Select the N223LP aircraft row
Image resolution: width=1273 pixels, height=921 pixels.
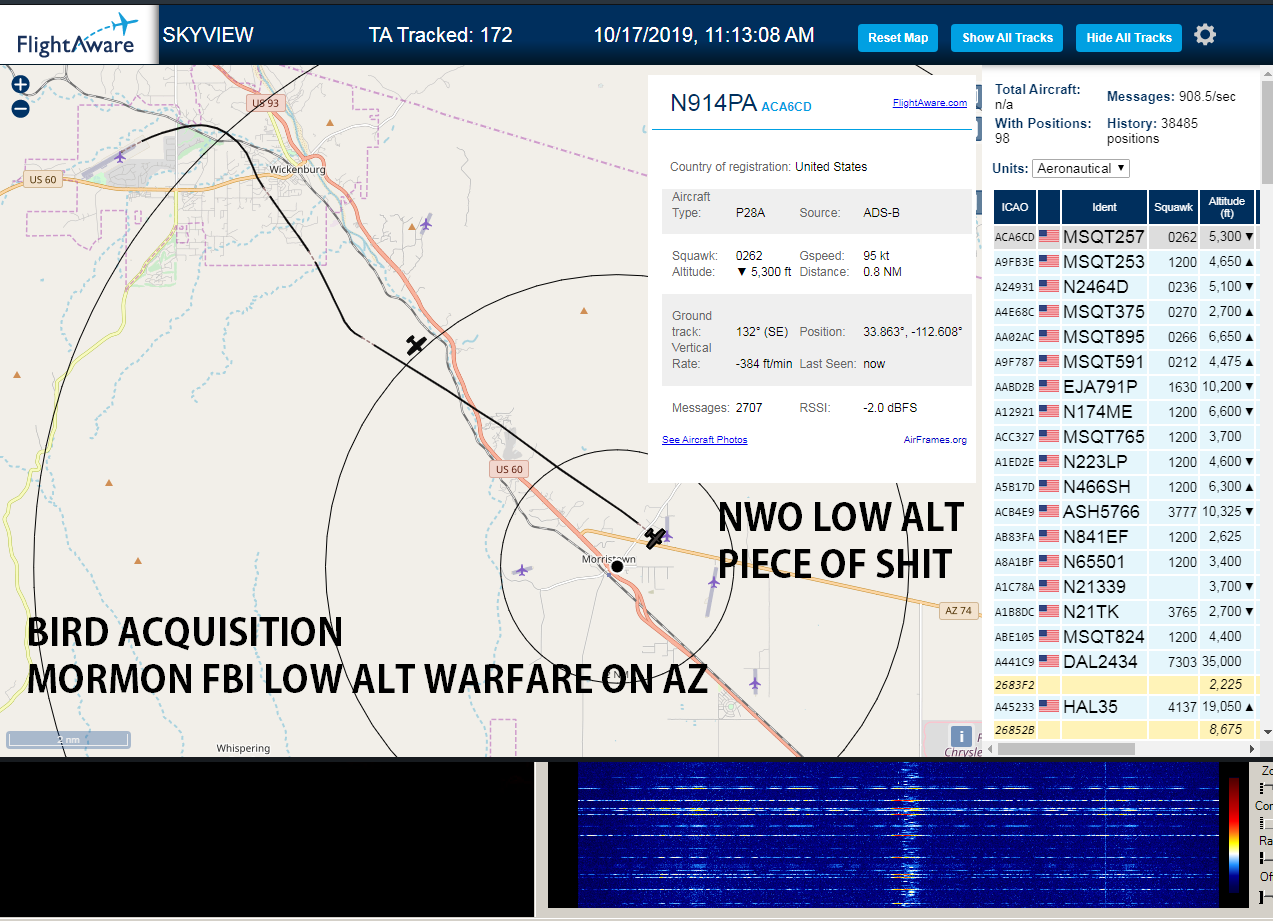(x=1125, y=462)
